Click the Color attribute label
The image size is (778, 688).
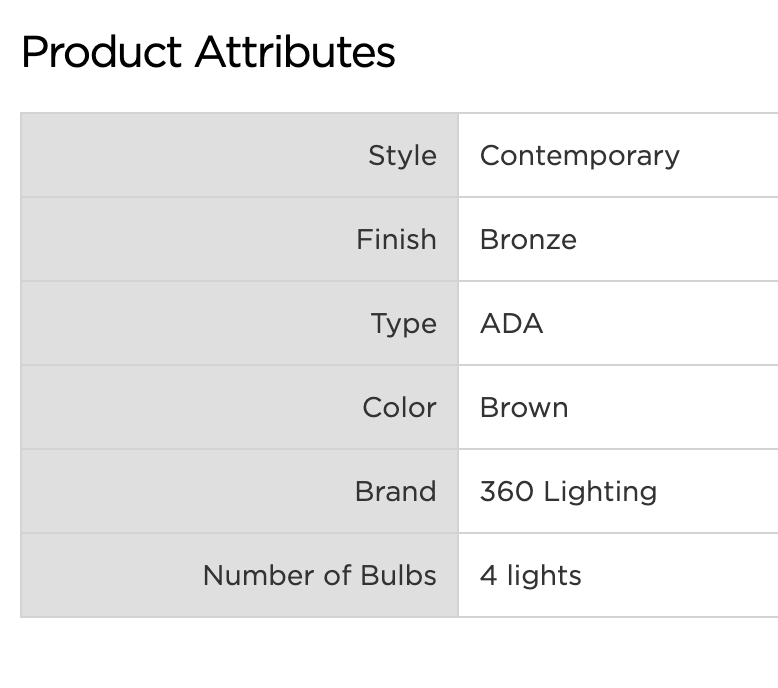click(399, 408)
